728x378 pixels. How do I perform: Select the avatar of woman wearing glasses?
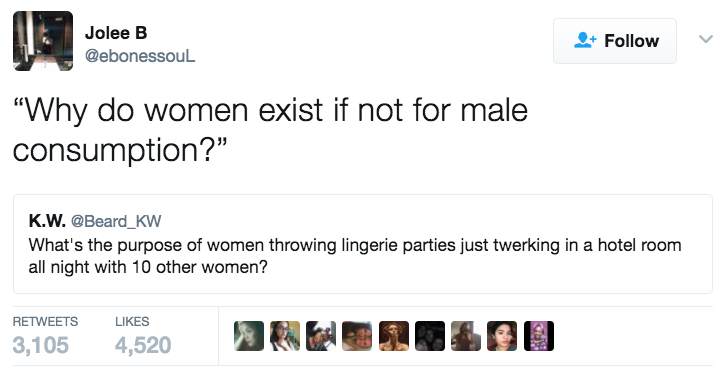click(285, 336)
